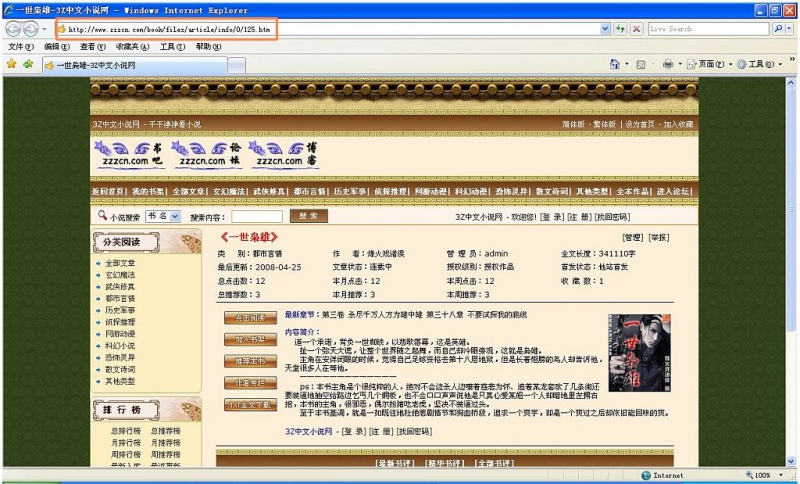Open the 查看(V) menu

pyautogui.click(x=92, y=47)
